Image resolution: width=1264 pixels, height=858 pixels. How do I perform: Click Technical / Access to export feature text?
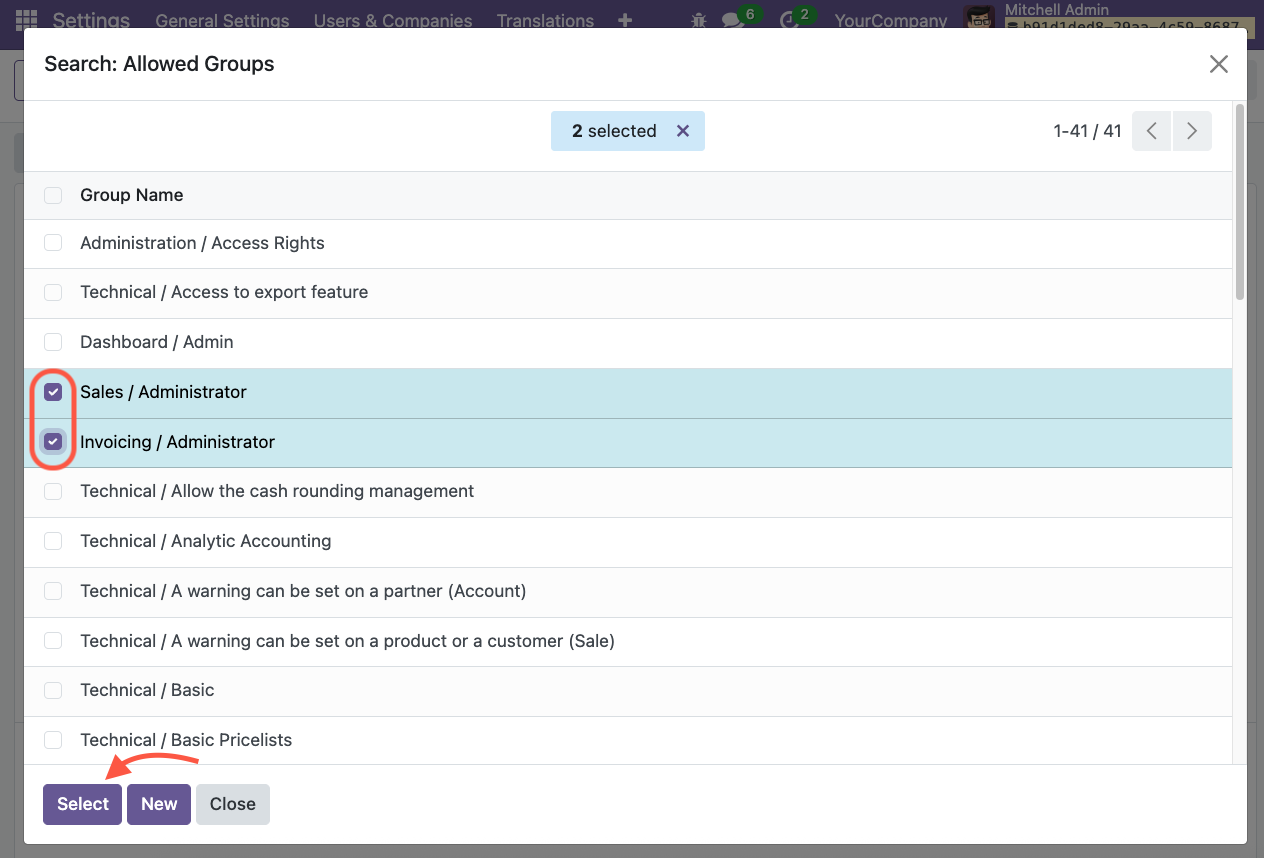[x=224, y=292]
